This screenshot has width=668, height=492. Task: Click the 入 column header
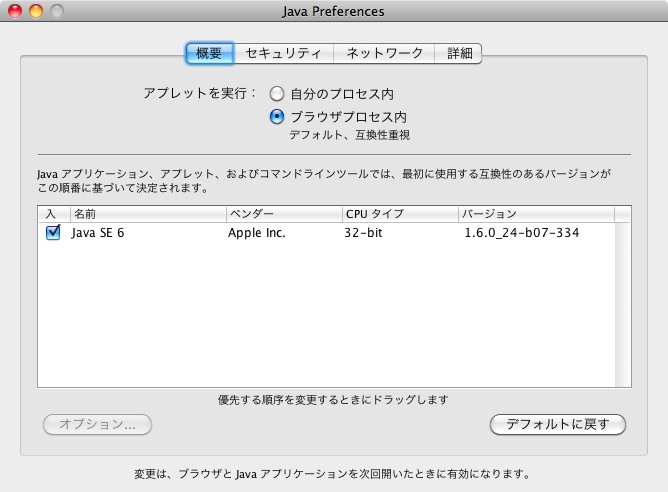(x=52, y=214)
